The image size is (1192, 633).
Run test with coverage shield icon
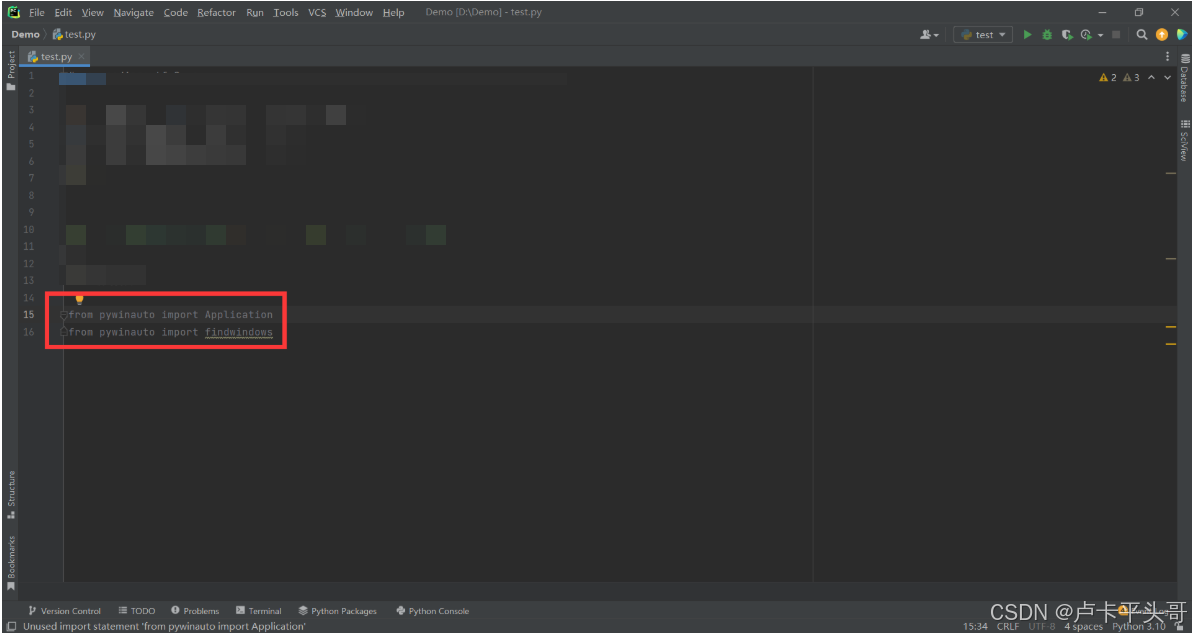tap(1067, 34)
